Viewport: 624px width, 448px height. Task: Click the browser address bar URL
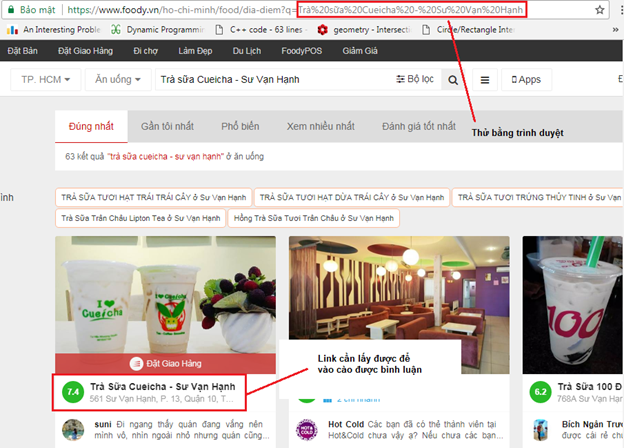point(294,10)
